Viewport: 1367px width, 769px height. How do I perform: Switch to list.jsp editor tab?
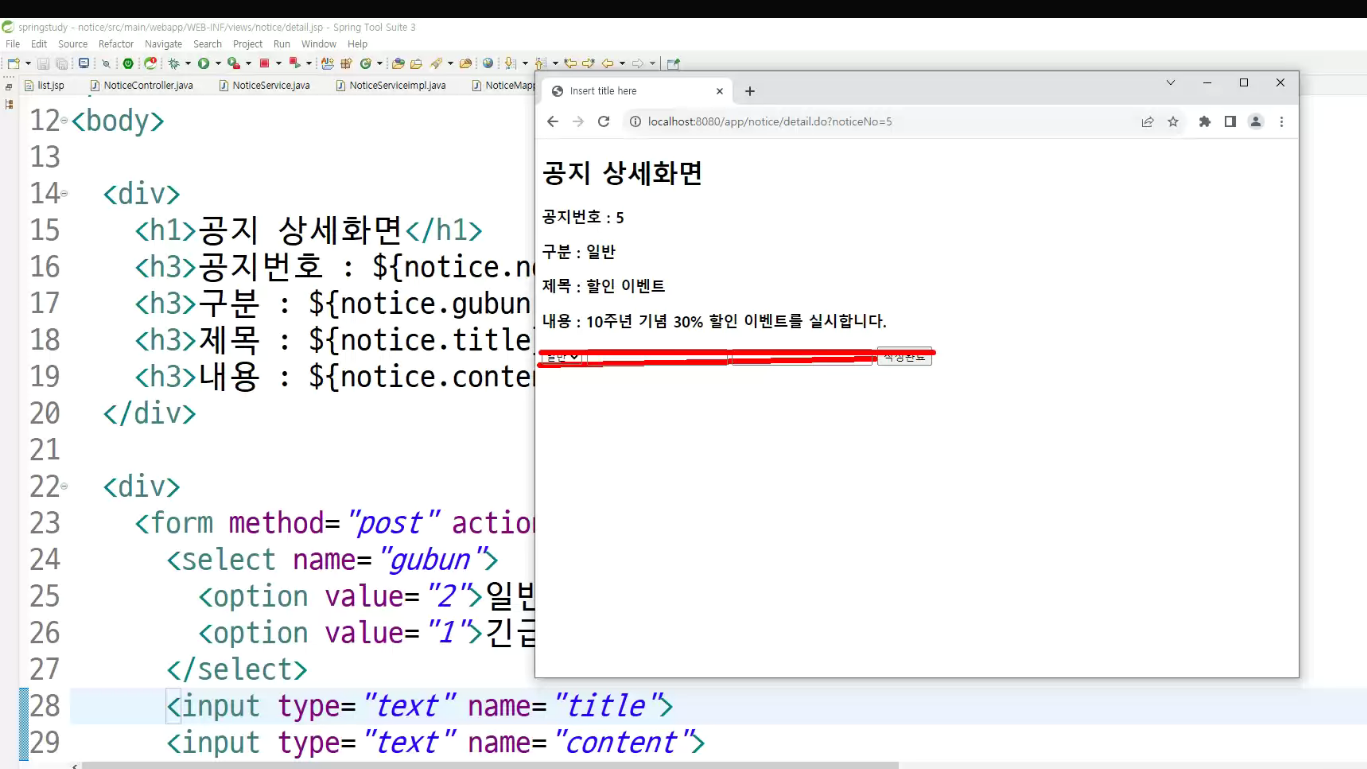(43, 86)
